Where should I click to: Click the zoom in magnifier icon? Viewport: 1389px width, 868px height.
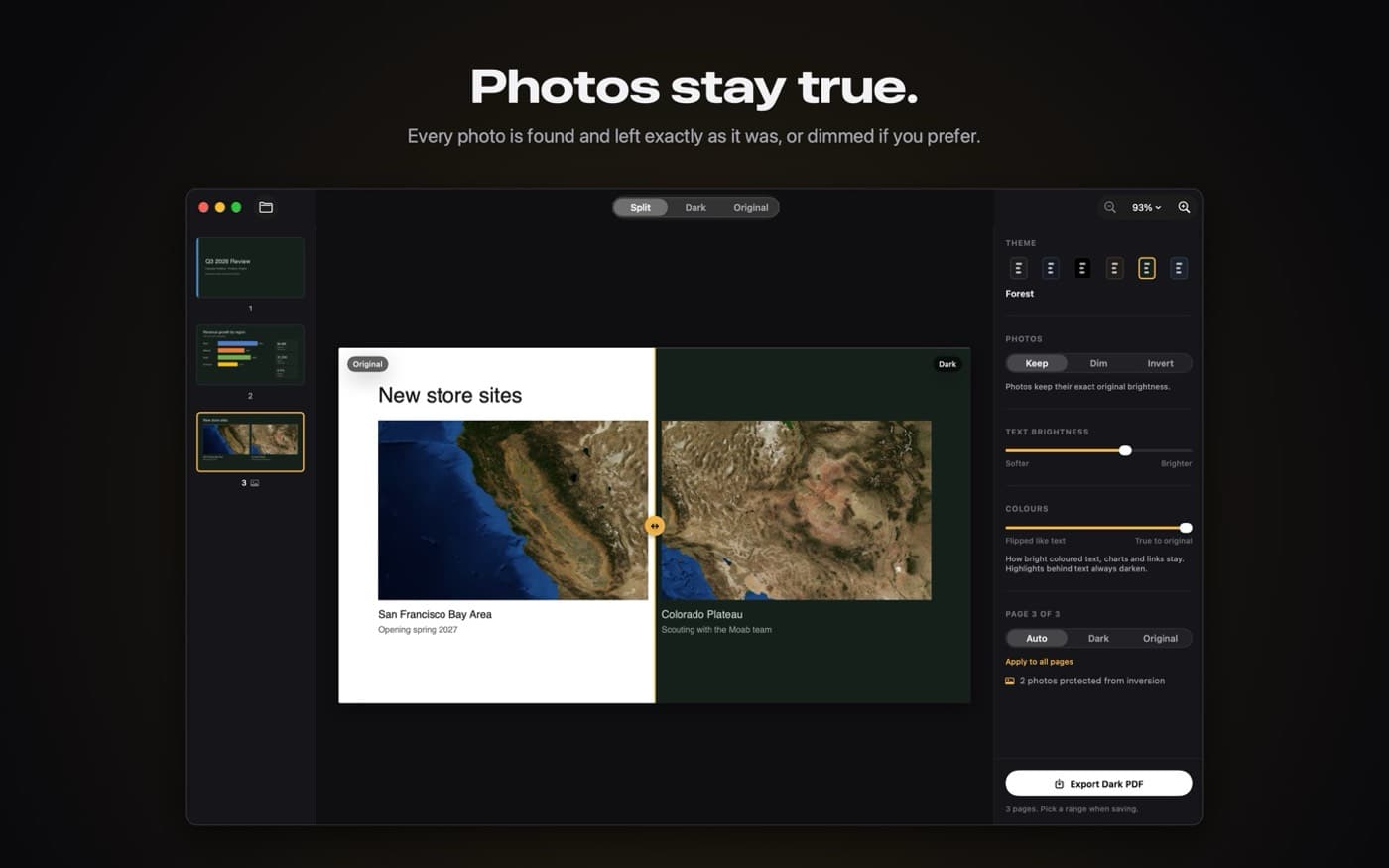pyautogui.click(x=1184, y=207)
